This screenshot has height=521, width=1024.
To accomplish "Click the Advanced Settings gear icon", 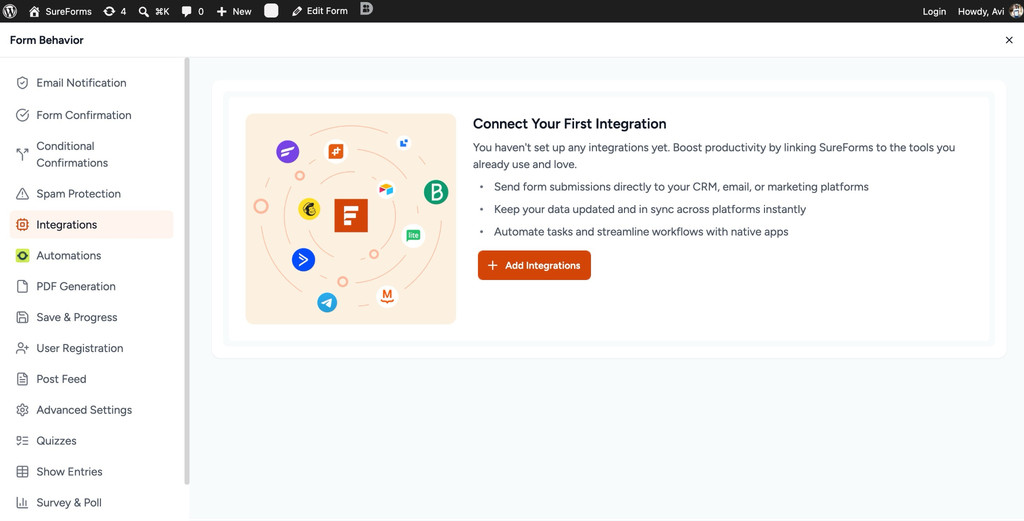I will [x=22, y=410].
